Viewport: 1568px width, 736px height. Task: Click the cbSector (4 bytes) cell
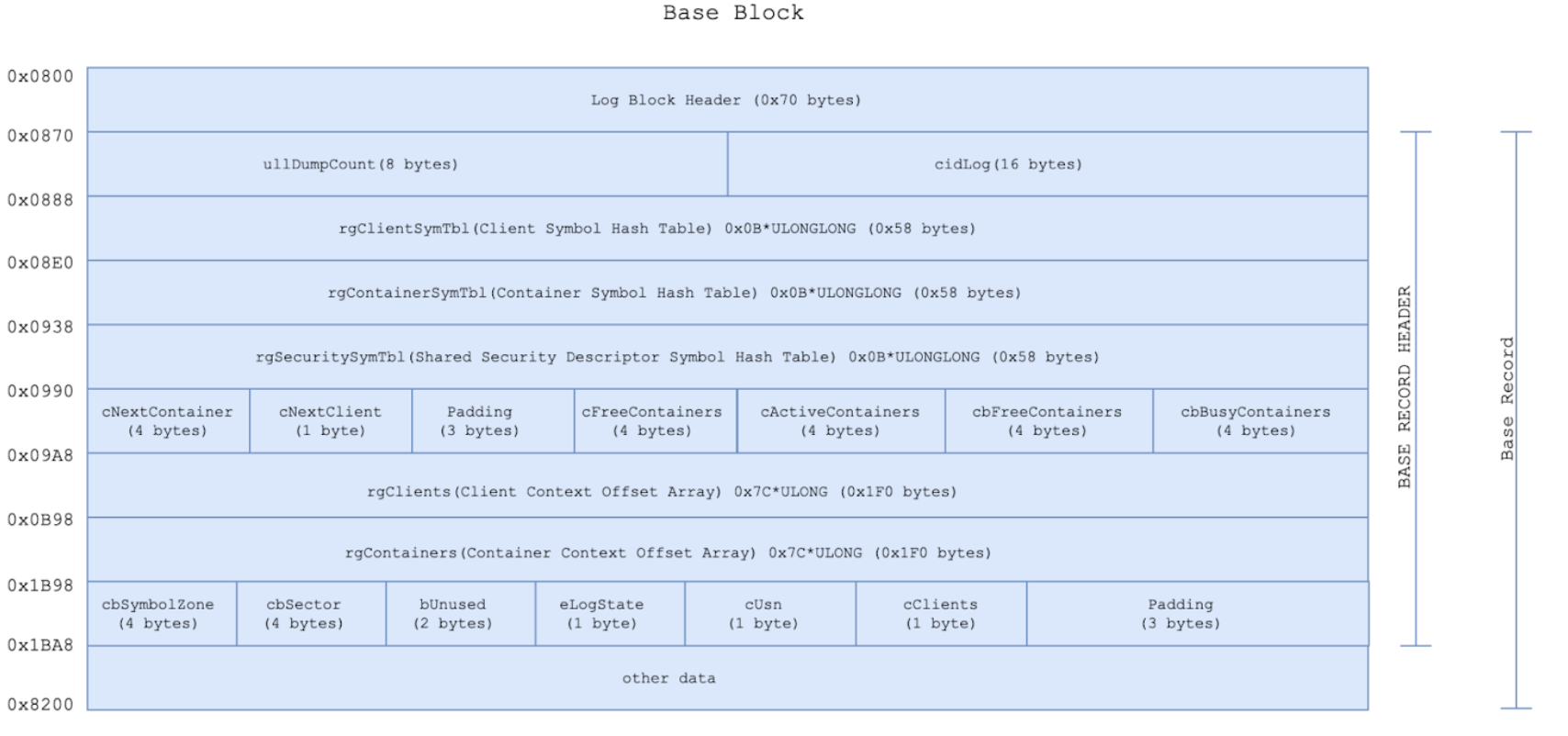tap(311, 613)
